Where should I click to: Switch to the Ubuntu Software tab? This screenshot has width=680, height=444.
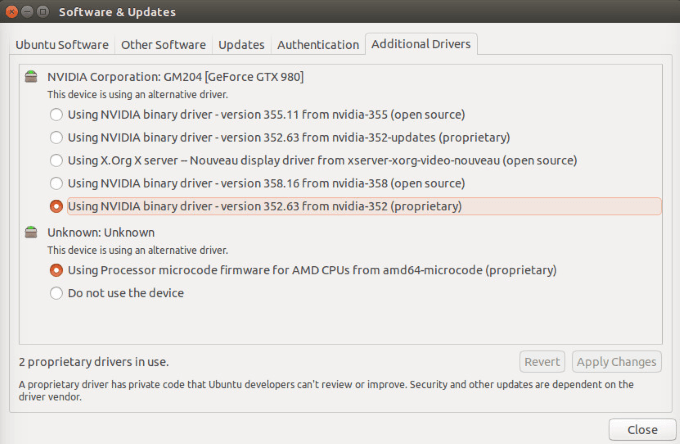click(x=64, y=45)
